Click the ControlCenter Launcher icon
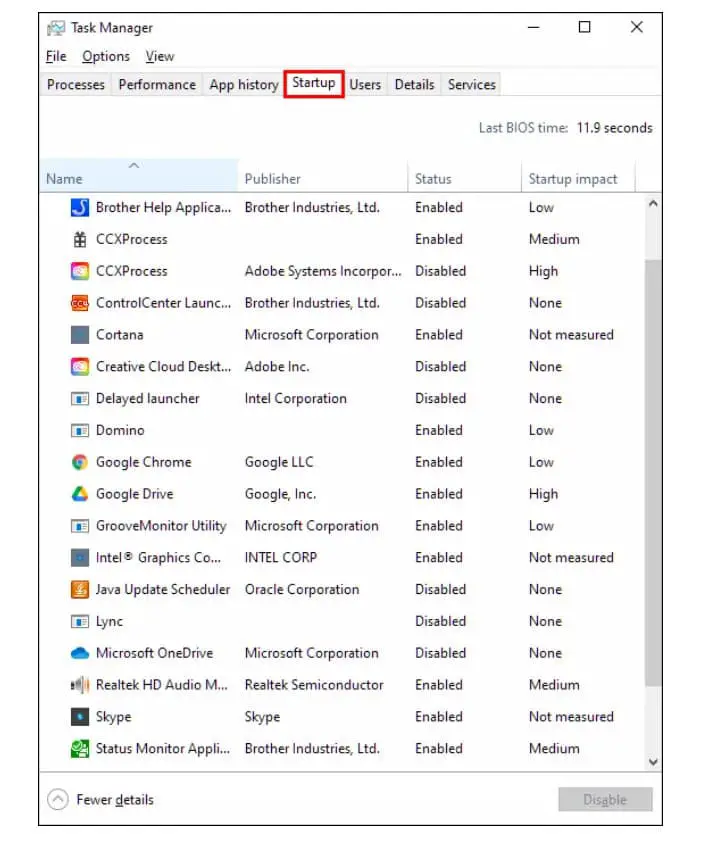Screen dimensions: 704x842 coord(79,303)
